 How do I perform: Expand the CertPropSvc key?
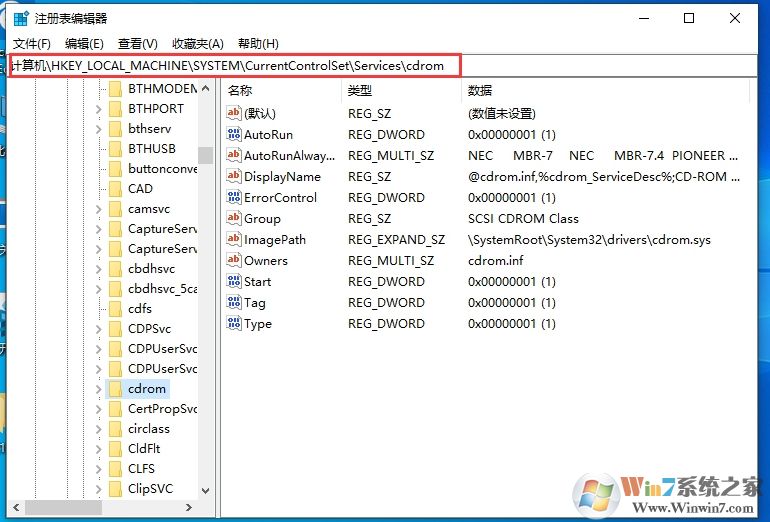click(98, 409)
